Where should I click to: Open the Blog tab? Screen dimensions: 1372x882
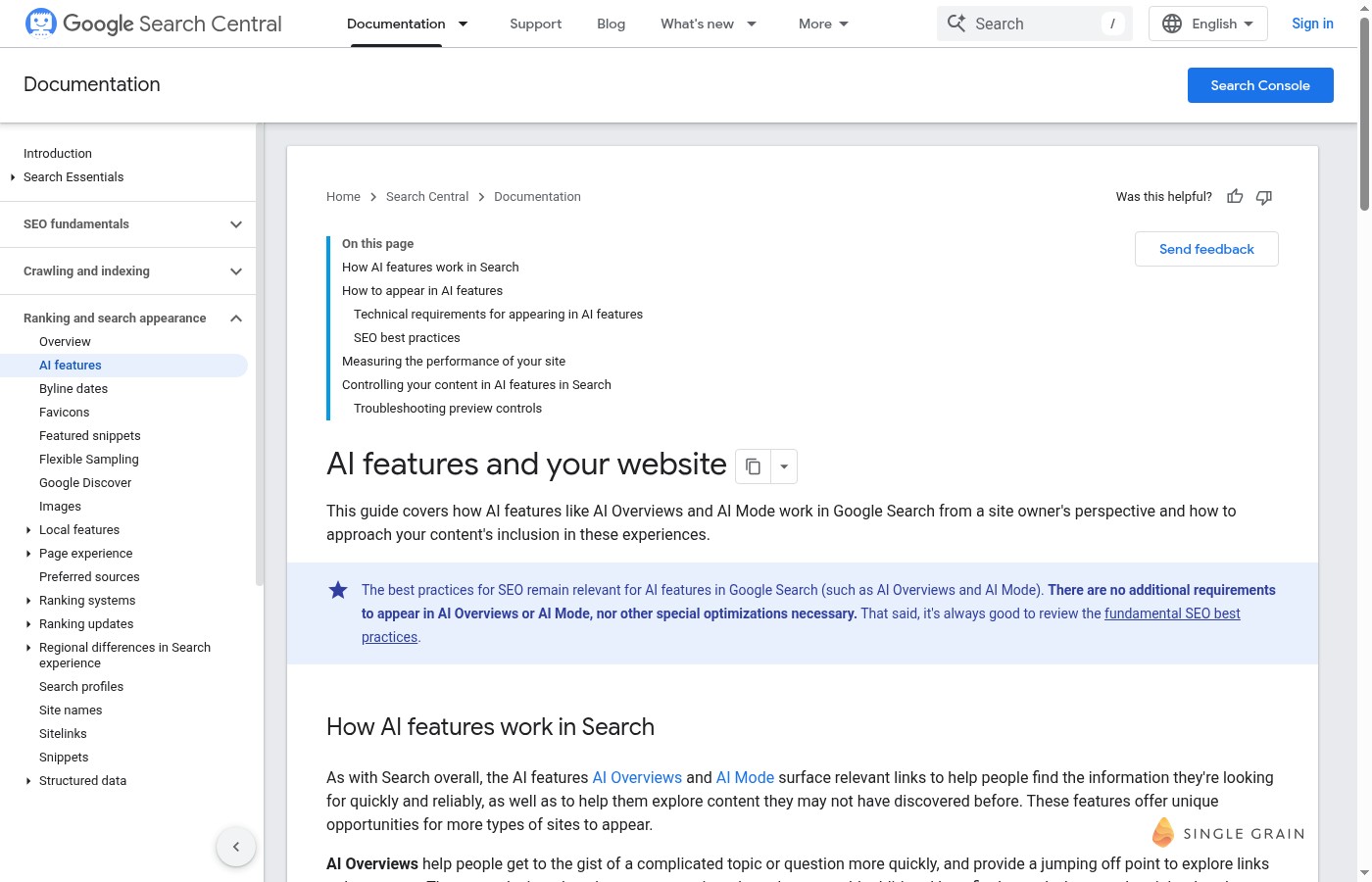click(x=611, y=24)
